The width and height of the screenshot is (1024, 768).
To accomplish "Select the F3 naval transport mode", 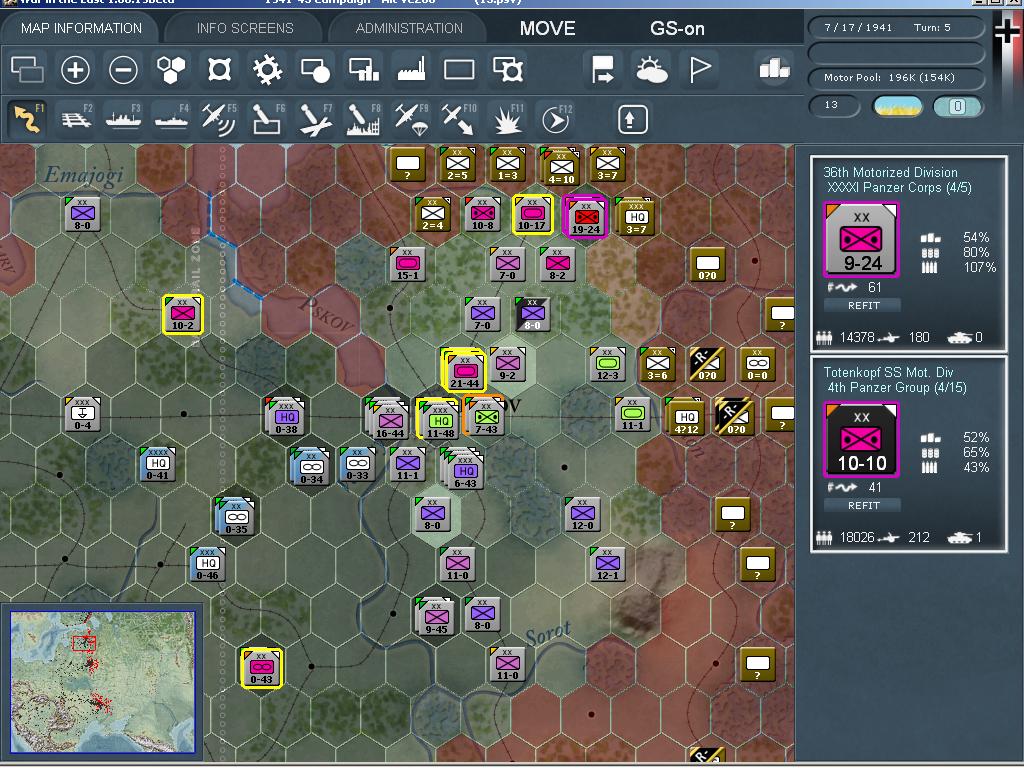I will pyautogui.click(x=123, y=119).
